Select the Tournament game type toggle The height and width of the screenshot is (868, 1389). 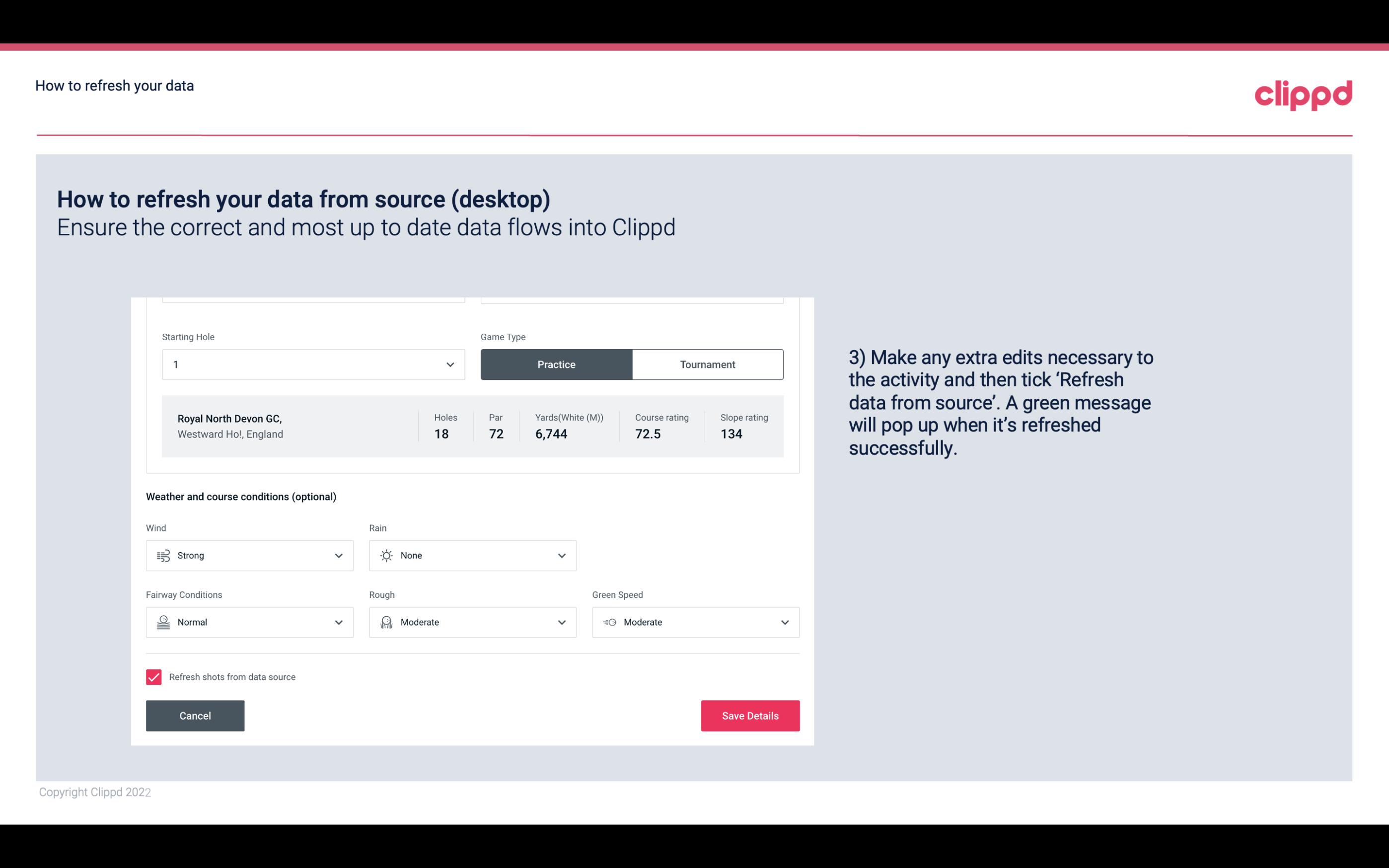click(x=707, y=364)
